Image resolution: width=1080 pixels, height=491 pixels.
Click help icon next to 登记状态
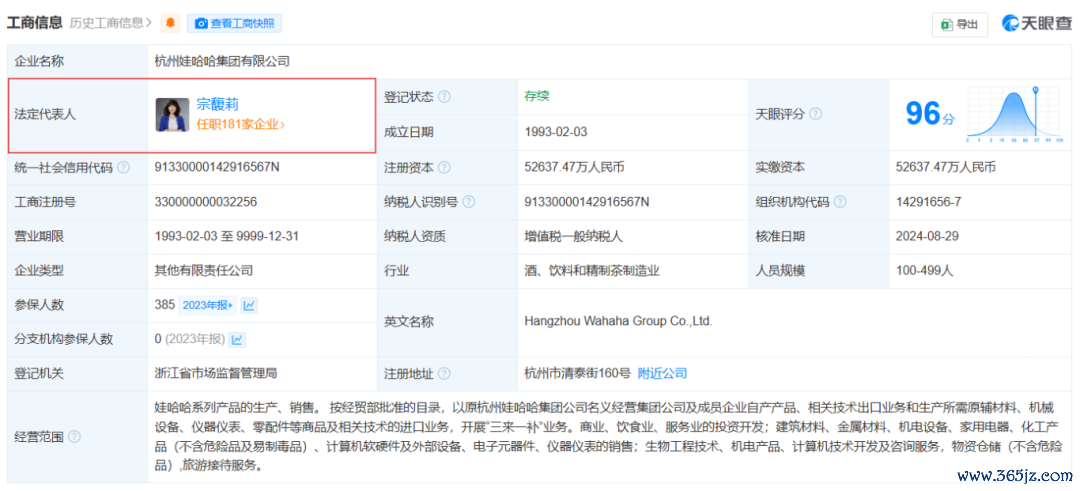444,97
